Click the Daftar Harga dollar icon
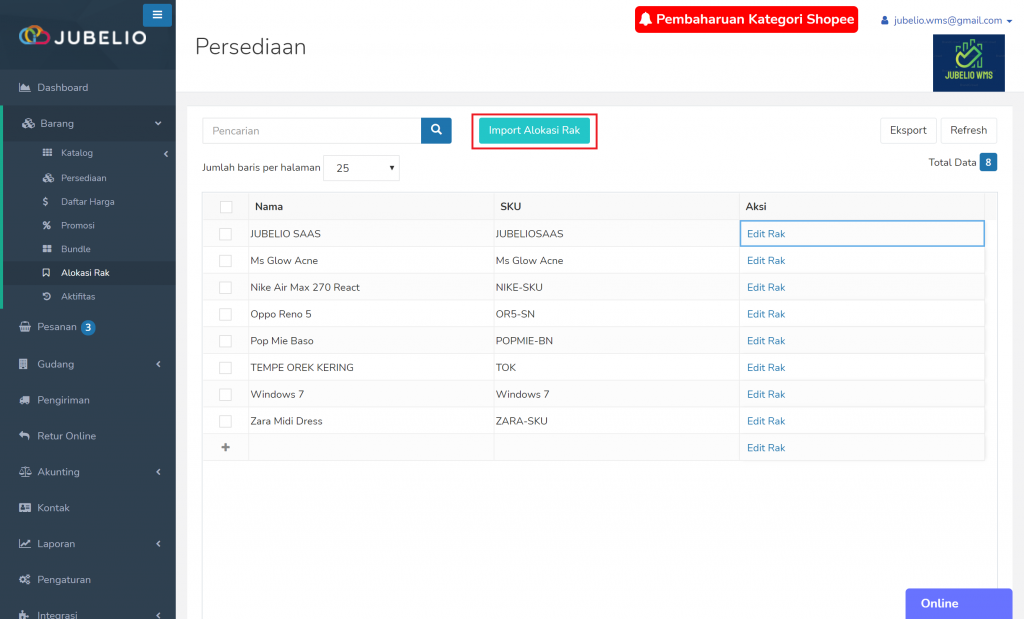The image size is (1024, 619). [45, 202]
